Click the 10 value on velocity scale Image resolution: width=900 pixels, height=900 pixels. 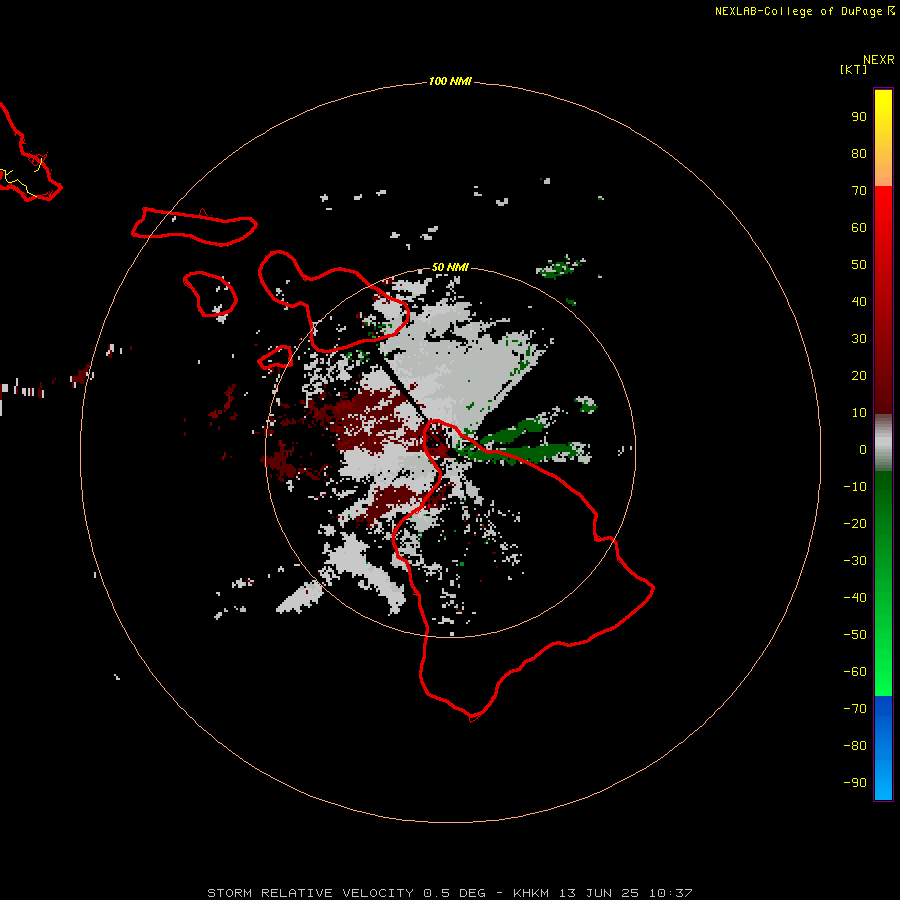[x=859, y=413]
